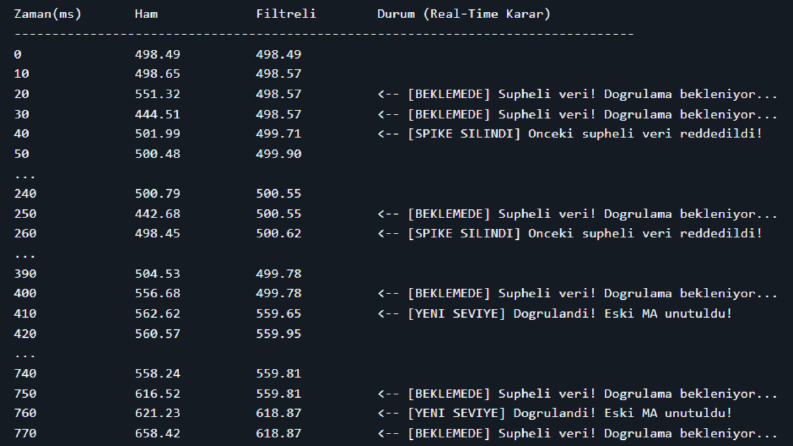Select raw value 504.53

click(x=157, y=274)
